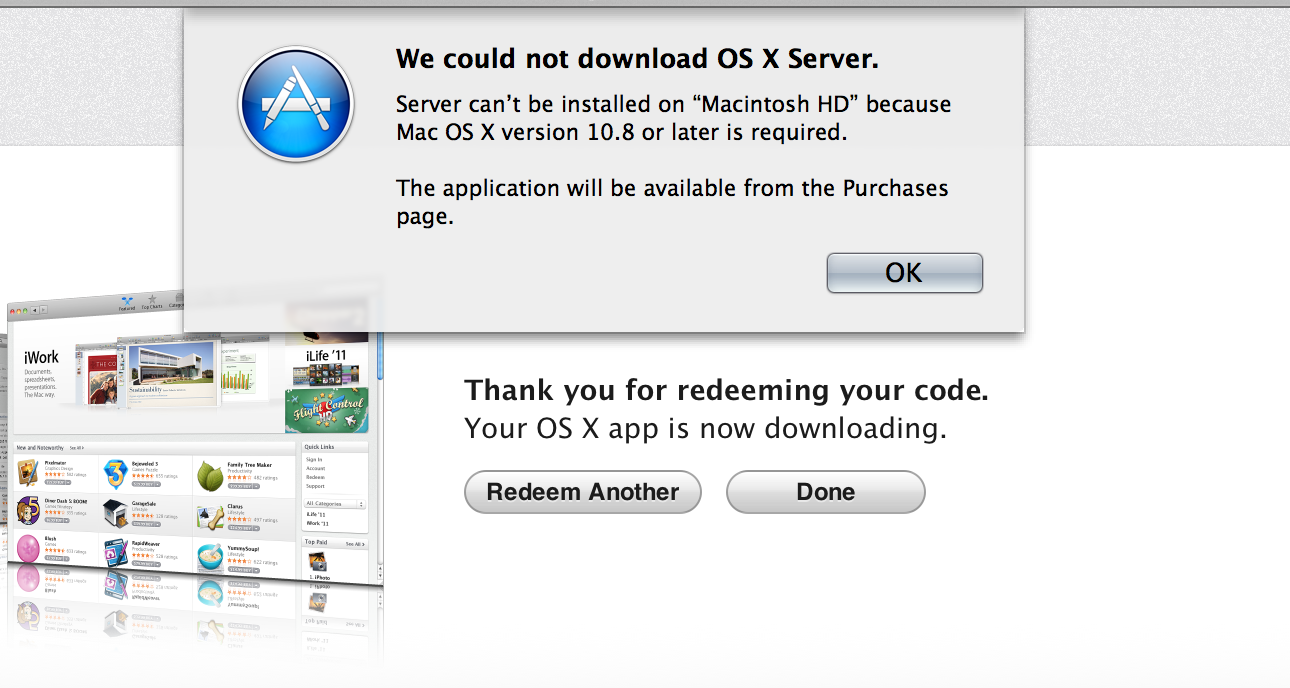Click "Your OS X app is now downloading." text
Viewport: 1290px width, 688px height.
point(705,429)
